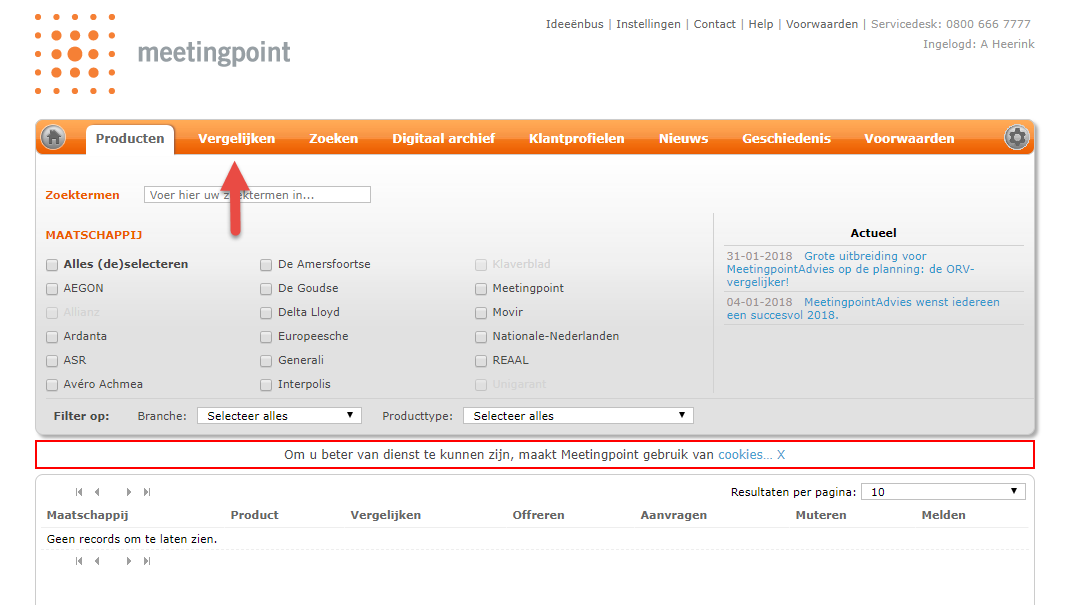The height and width of the screenshot is (605, 1073).
Task: Open the settings gear icon in navigation bar
Action: coord(1017,138)
